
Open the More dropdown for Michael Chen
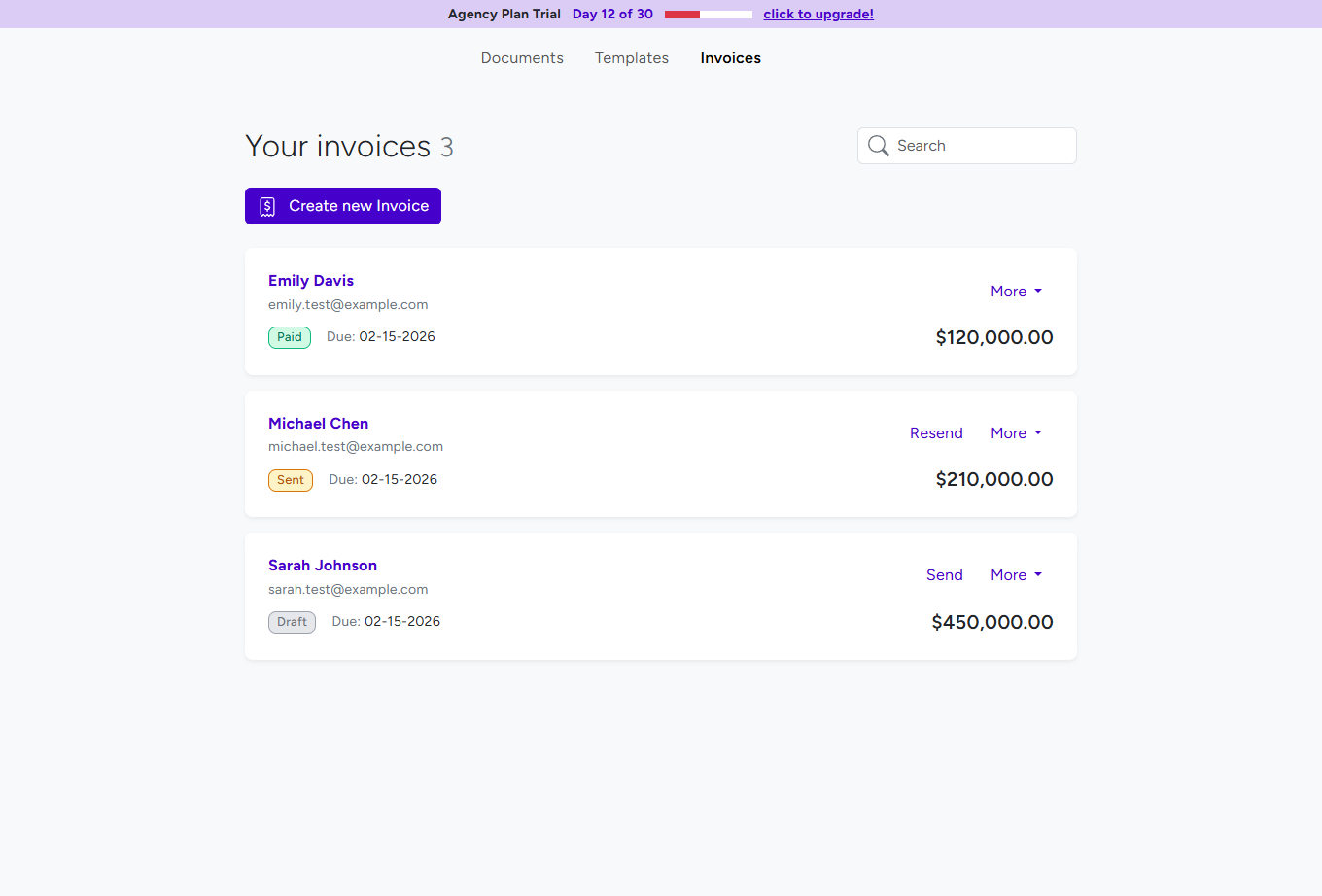(x=1016, y=432)
